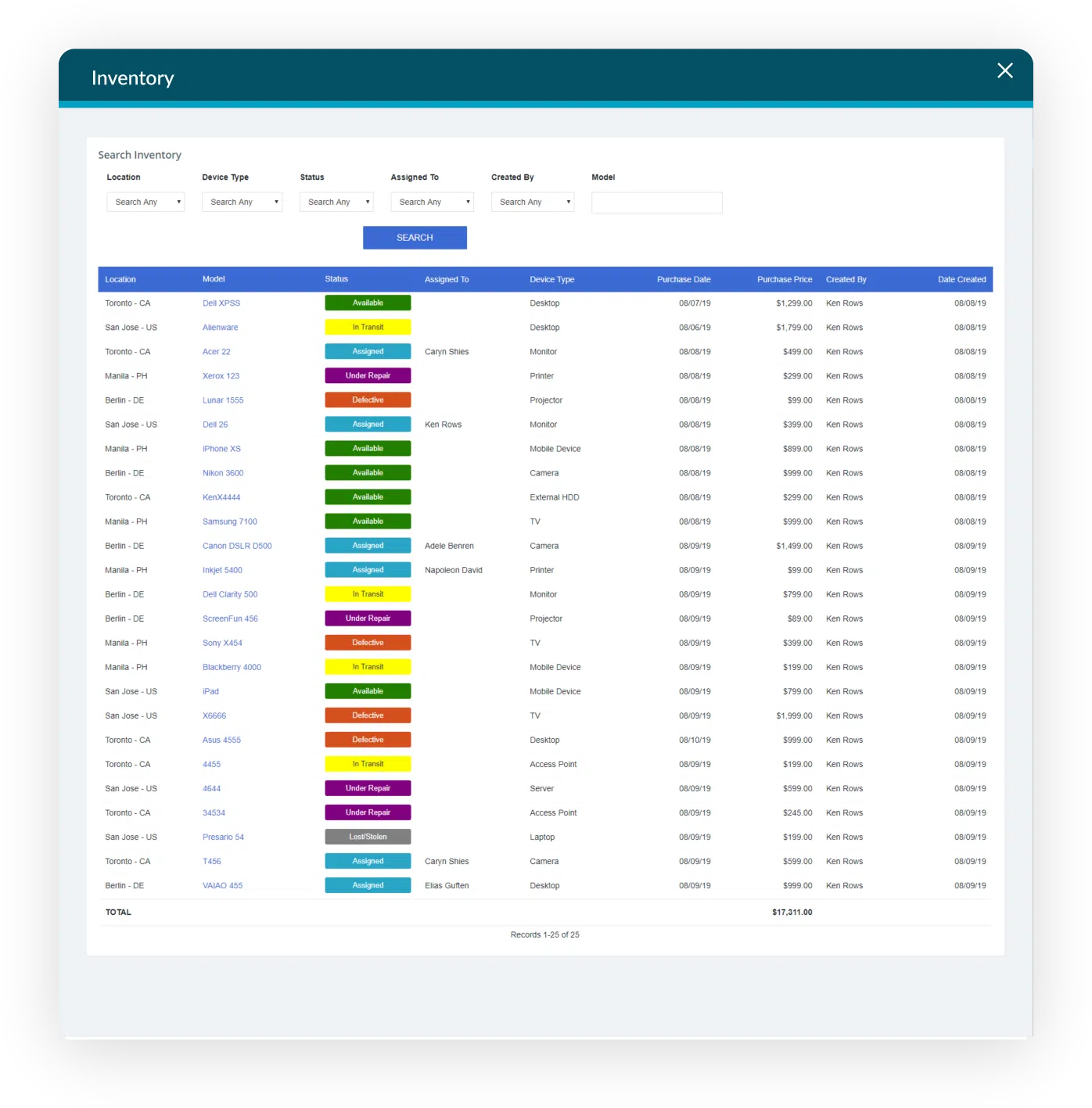Click inside the Model search field
This screenshot has width=1092, height=1108.
656,202
